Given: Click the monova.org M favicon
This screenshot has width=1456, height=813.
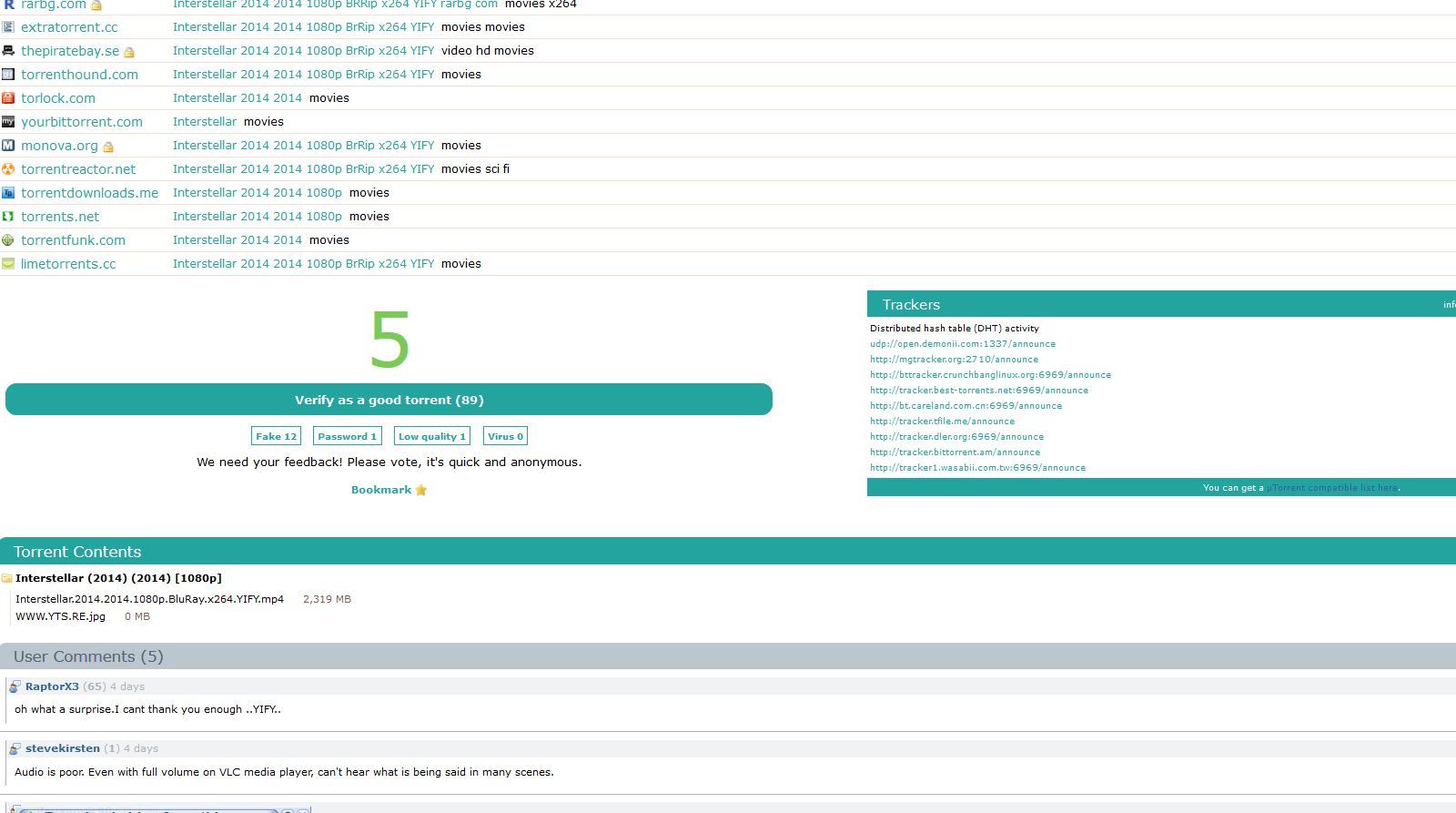Looking at the screenshot, I should point(8,145).
